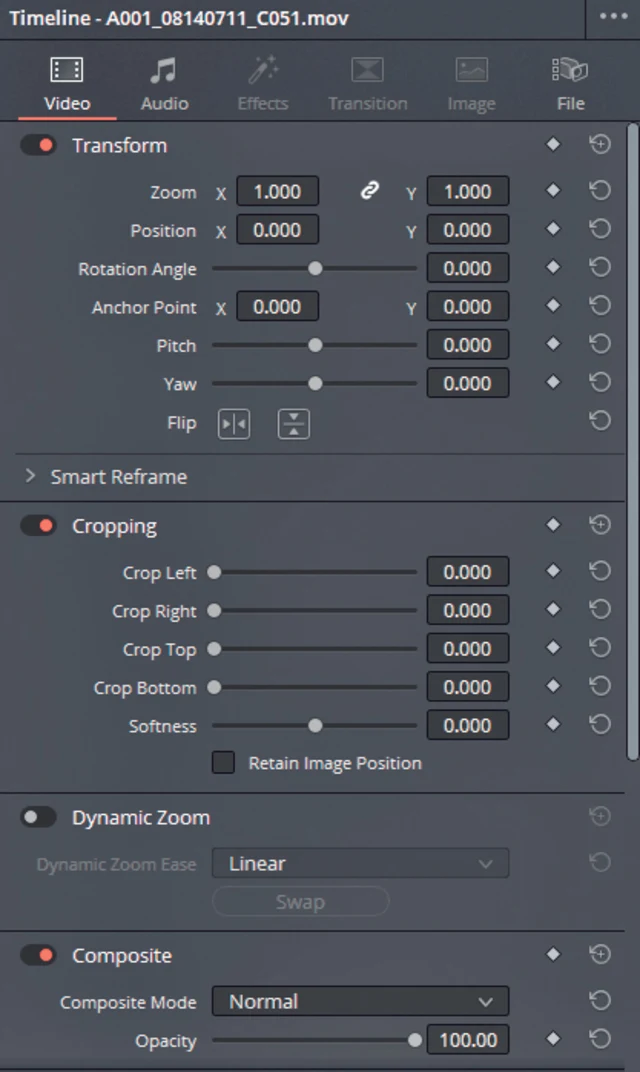Viewport: 640px width, 1072px height.
Task: Reset the Rotation Angle value
Action: (600, 268)
